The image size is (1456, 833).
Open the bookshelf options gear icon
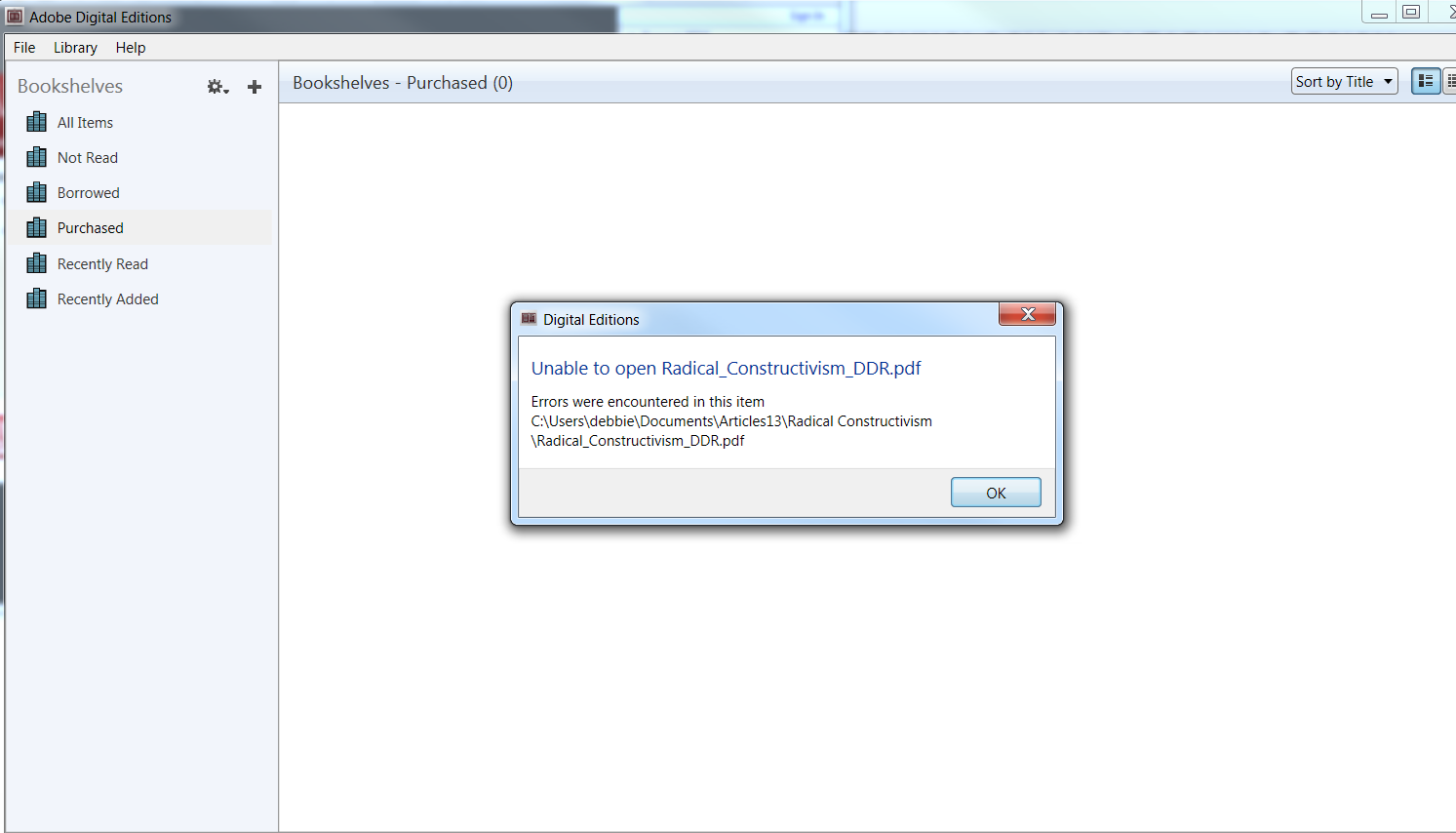[217, 87]
